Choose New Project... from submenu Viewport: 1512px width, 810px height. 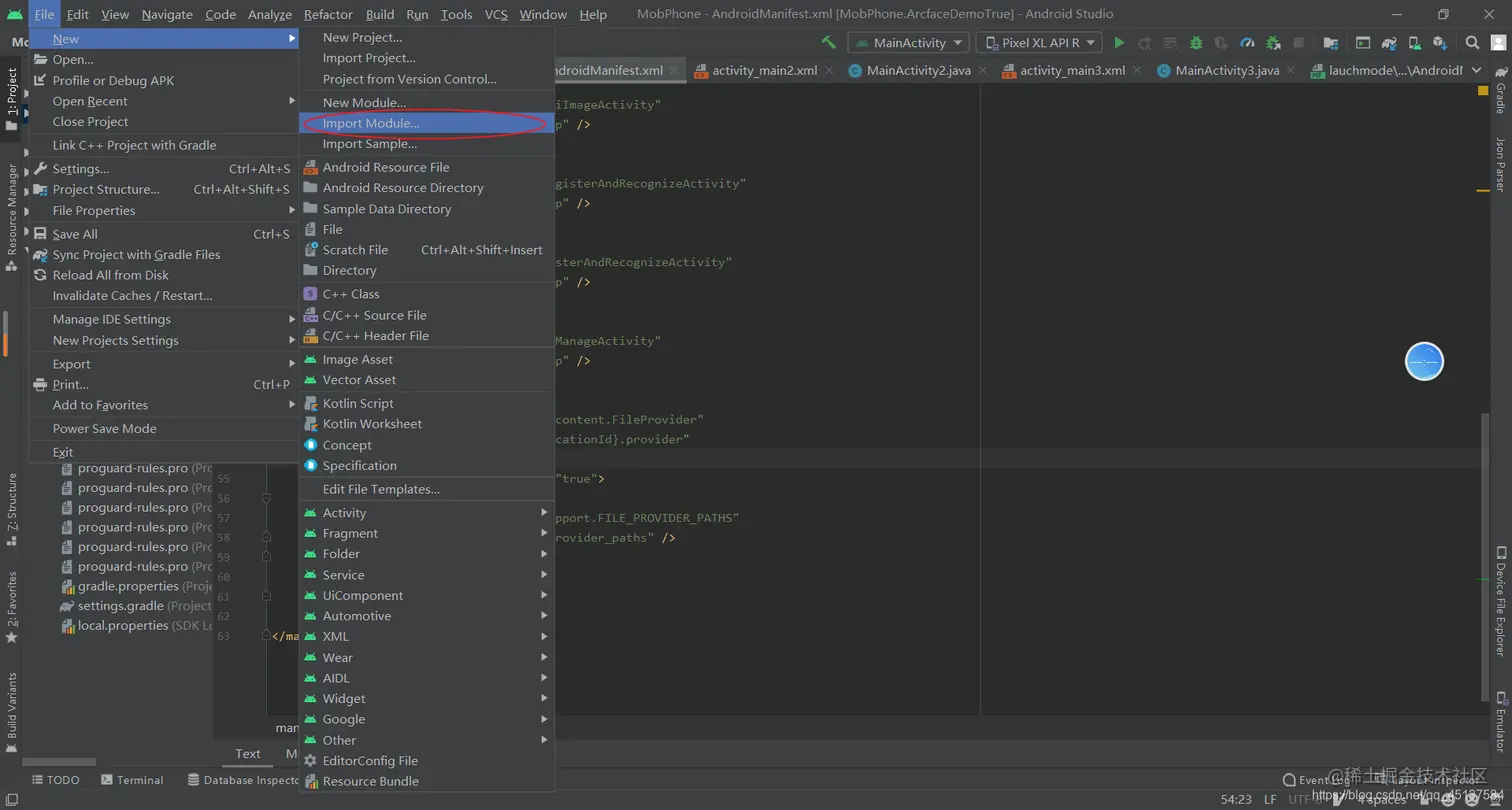pos(426,37)
